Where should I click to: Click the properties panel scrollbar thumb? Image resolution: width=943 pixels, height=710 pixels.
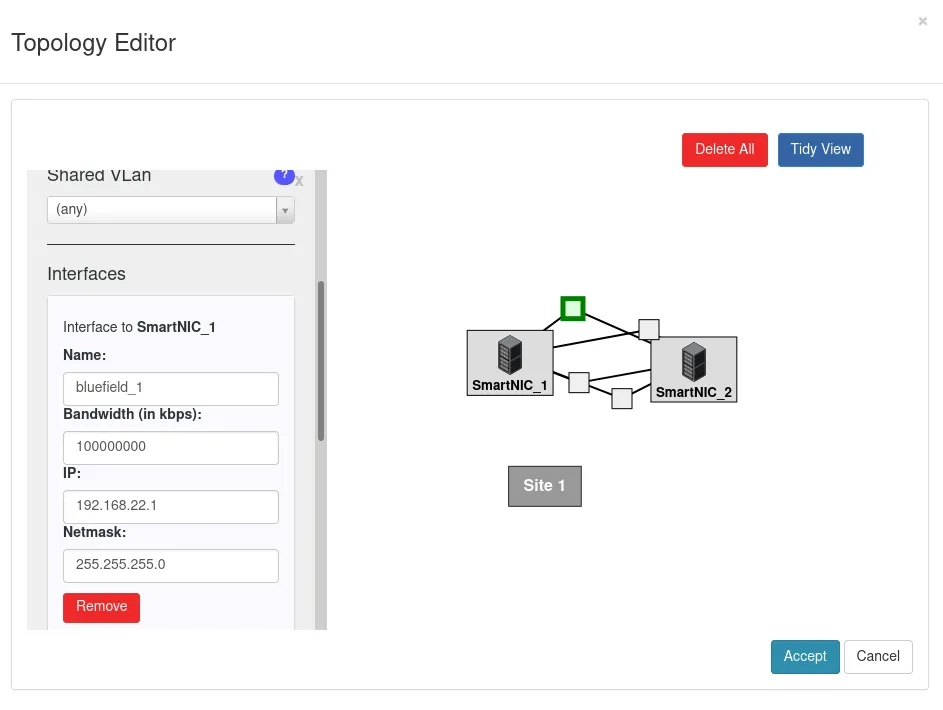321,361
